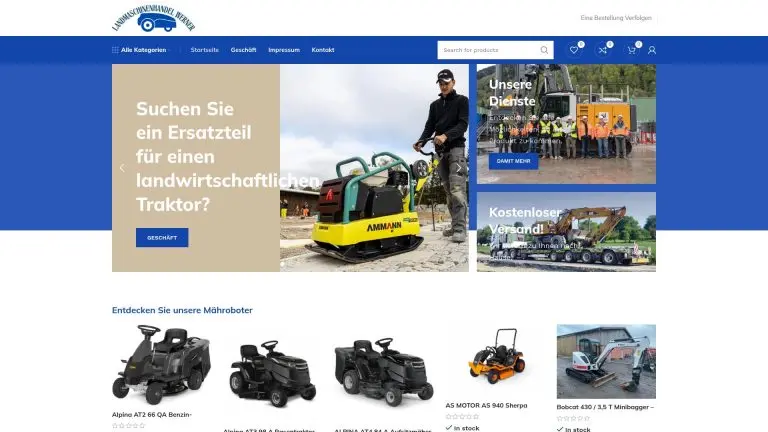Open the shopping cart icon
Viewport: 768px width, 432px height.
click(631, 50)
